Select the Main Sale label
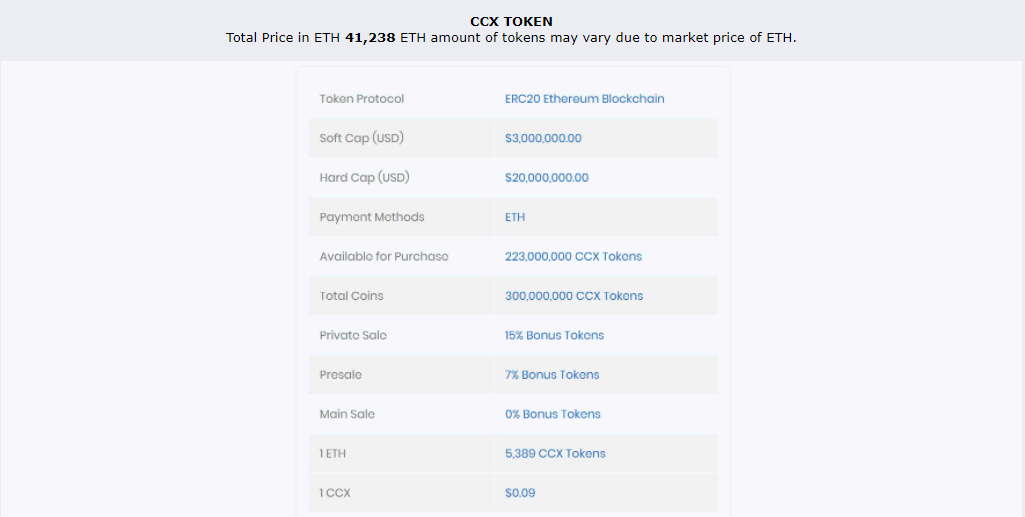Screen dimensions: 1025x517 coord(347,414)
